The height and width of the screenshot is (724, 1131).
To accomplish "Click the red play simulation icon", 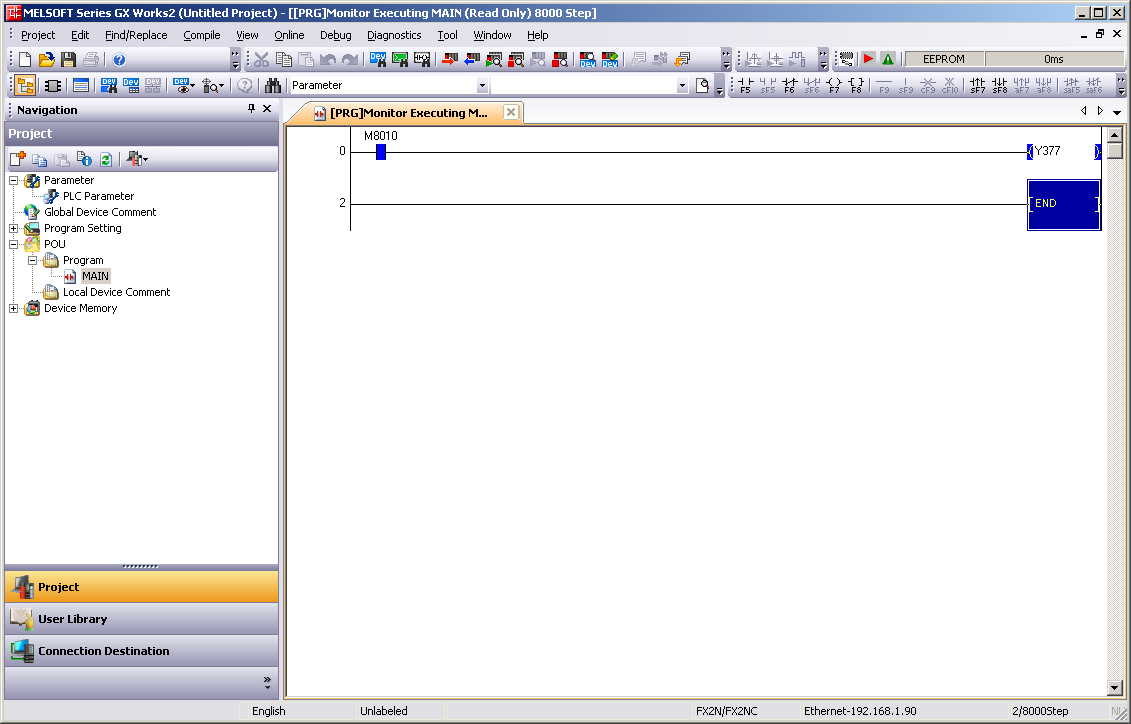I will 868,60.
